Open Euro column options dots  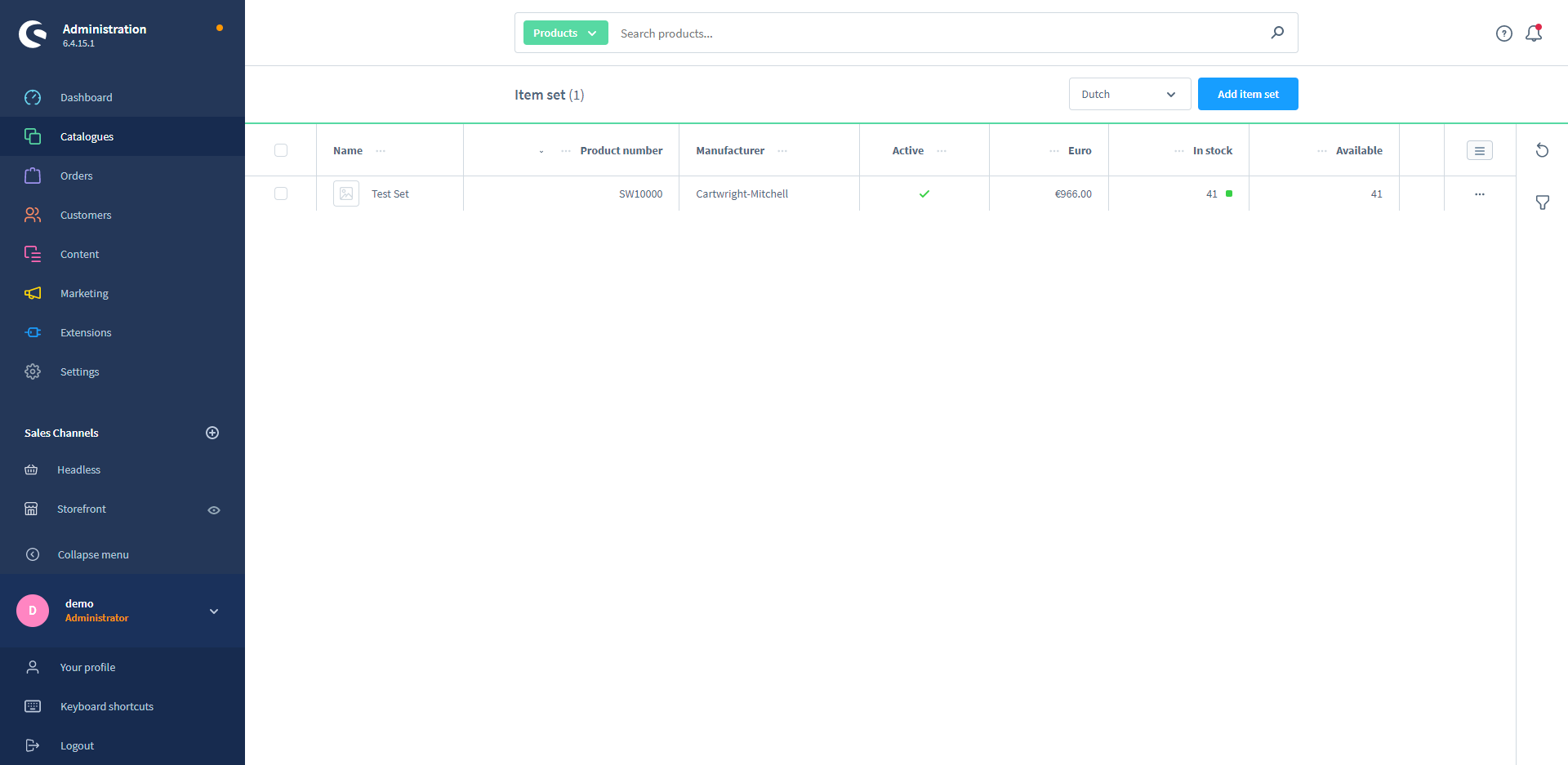point(1054,151)
